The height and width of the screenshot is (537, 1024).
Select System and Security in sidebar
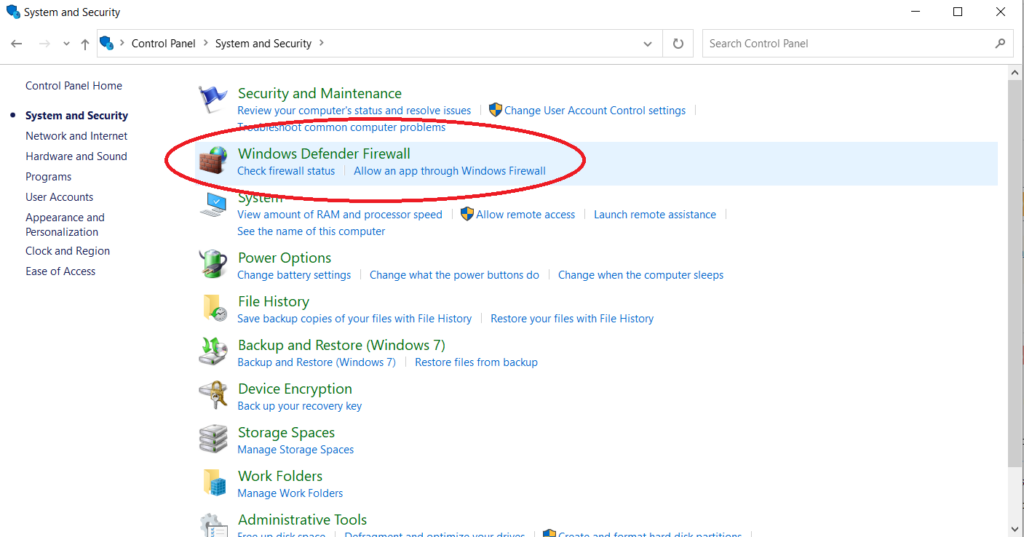coord(76,116)
